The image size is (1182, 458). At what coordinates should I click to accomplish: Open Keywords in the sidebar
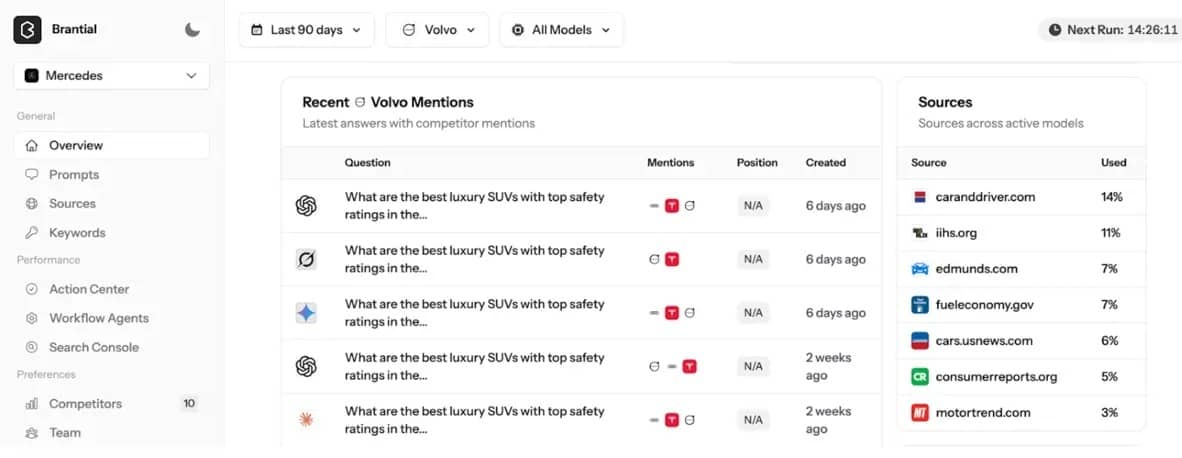tap(112, 233)
